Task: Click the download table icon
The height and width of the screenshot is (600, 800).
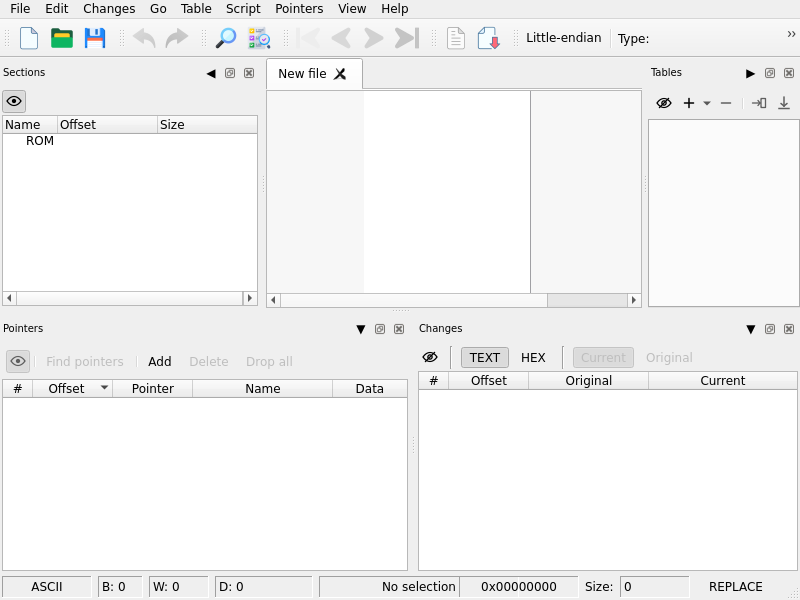Action: (784, 103)
